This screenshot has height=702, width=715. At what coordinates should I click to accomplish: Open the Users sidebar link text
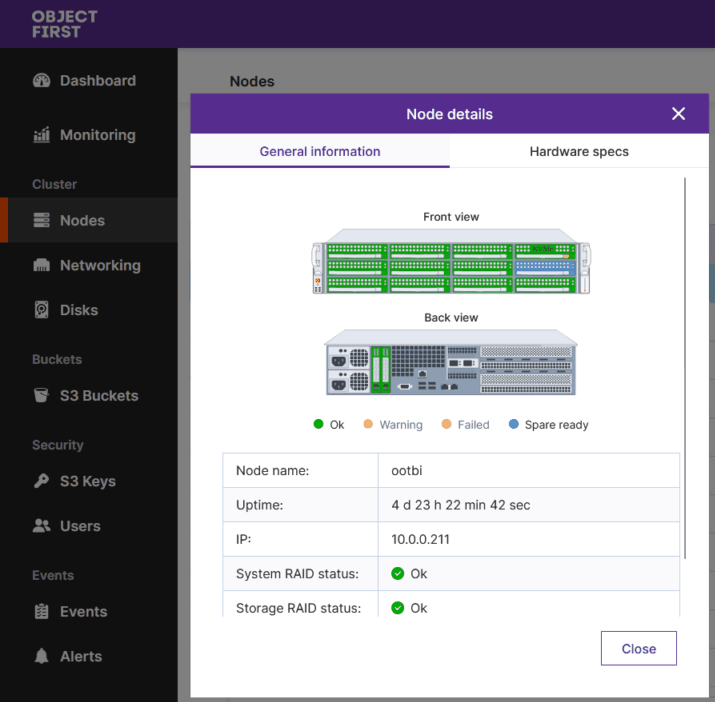click(x=80, y=526)
